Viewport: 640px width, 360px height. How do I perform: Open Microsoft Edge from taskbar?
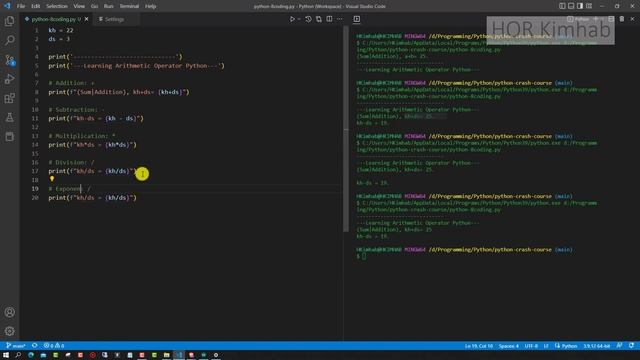(x=31, y=355)
